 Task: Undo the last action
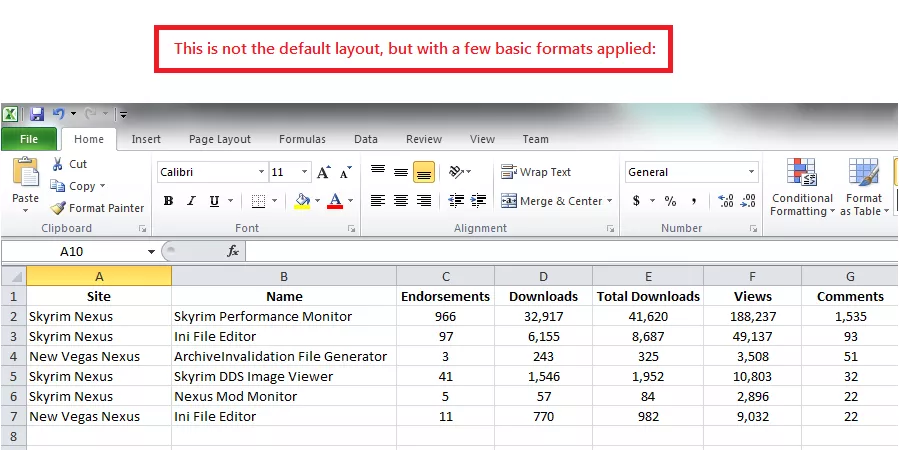[x=58, y=114]
